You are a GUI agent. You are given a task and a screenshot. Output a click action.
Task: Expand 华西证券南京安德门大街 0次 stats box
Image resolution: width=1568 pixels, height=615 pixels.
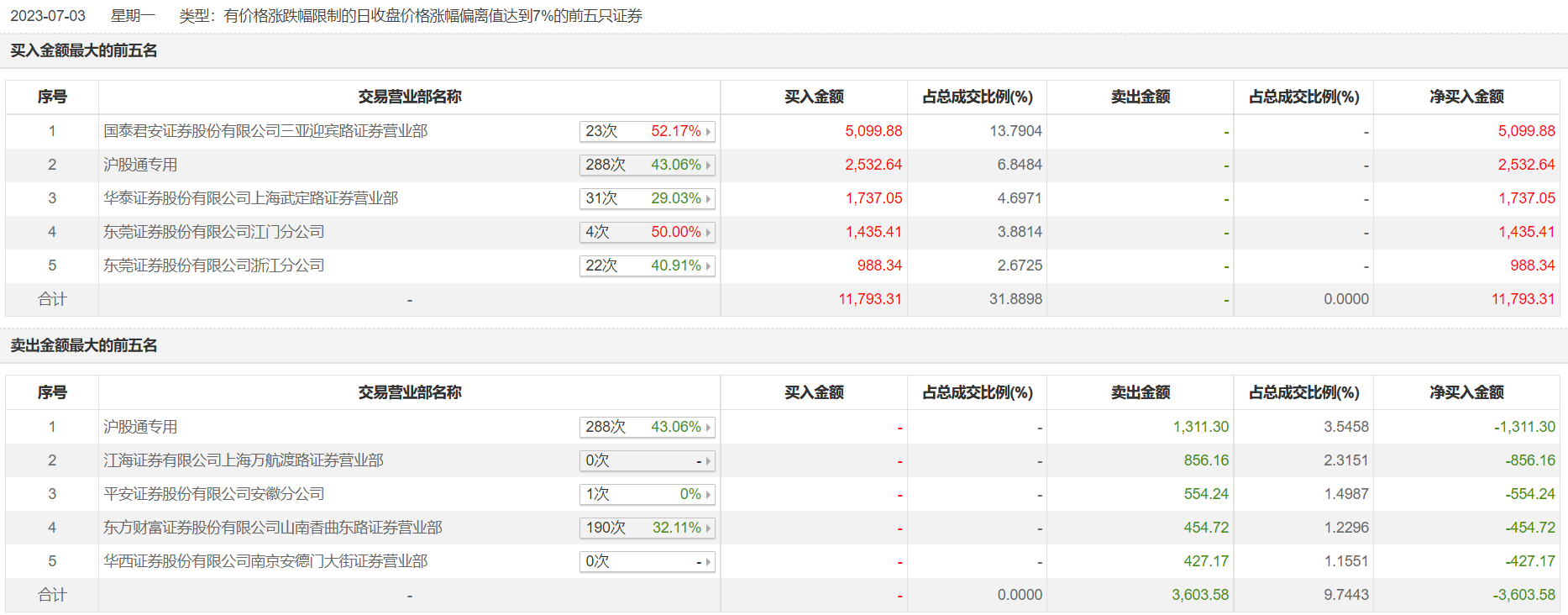647,561
